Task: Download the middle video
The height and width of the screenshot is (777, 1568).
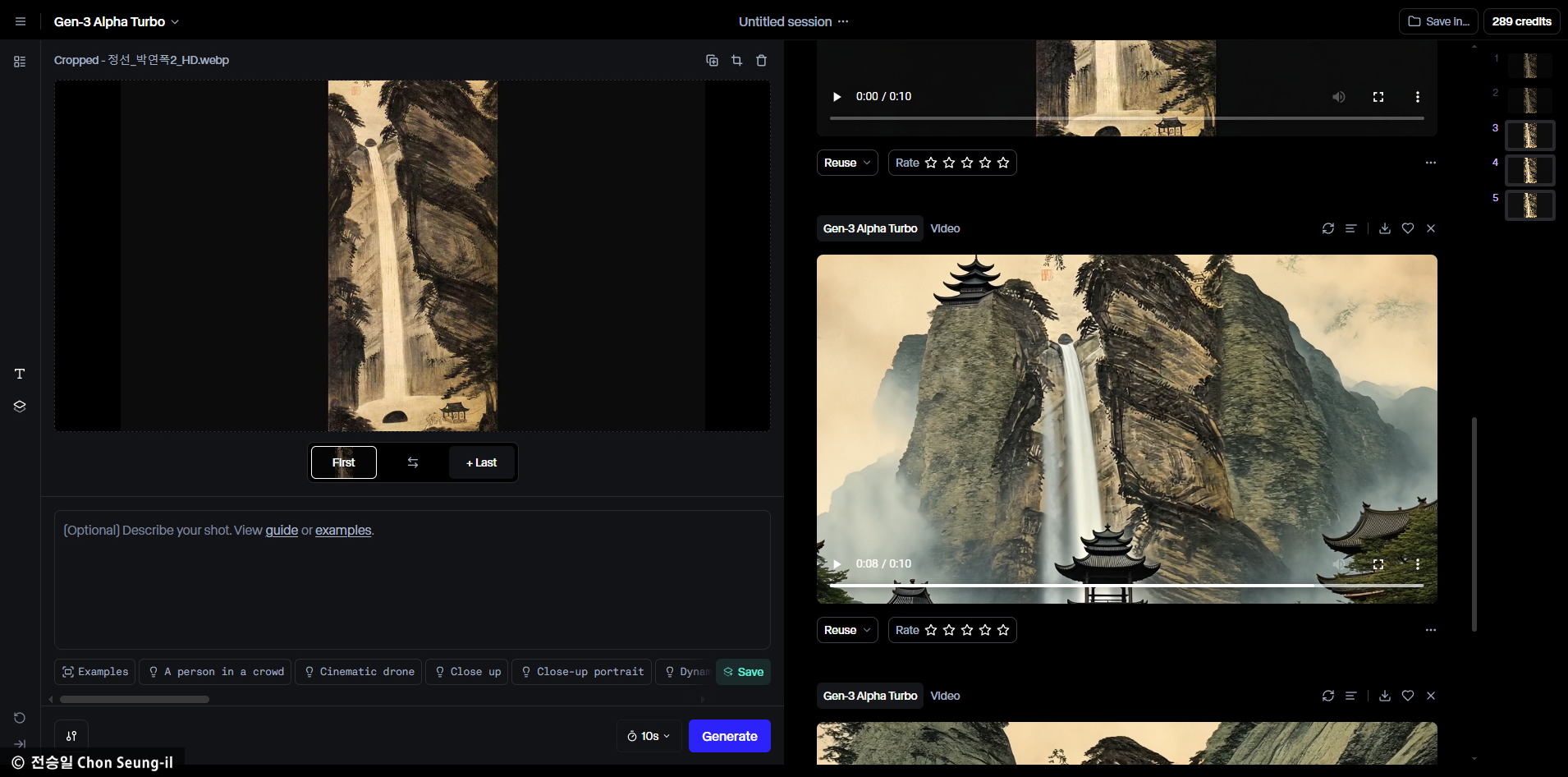Action: (1385, 228)
